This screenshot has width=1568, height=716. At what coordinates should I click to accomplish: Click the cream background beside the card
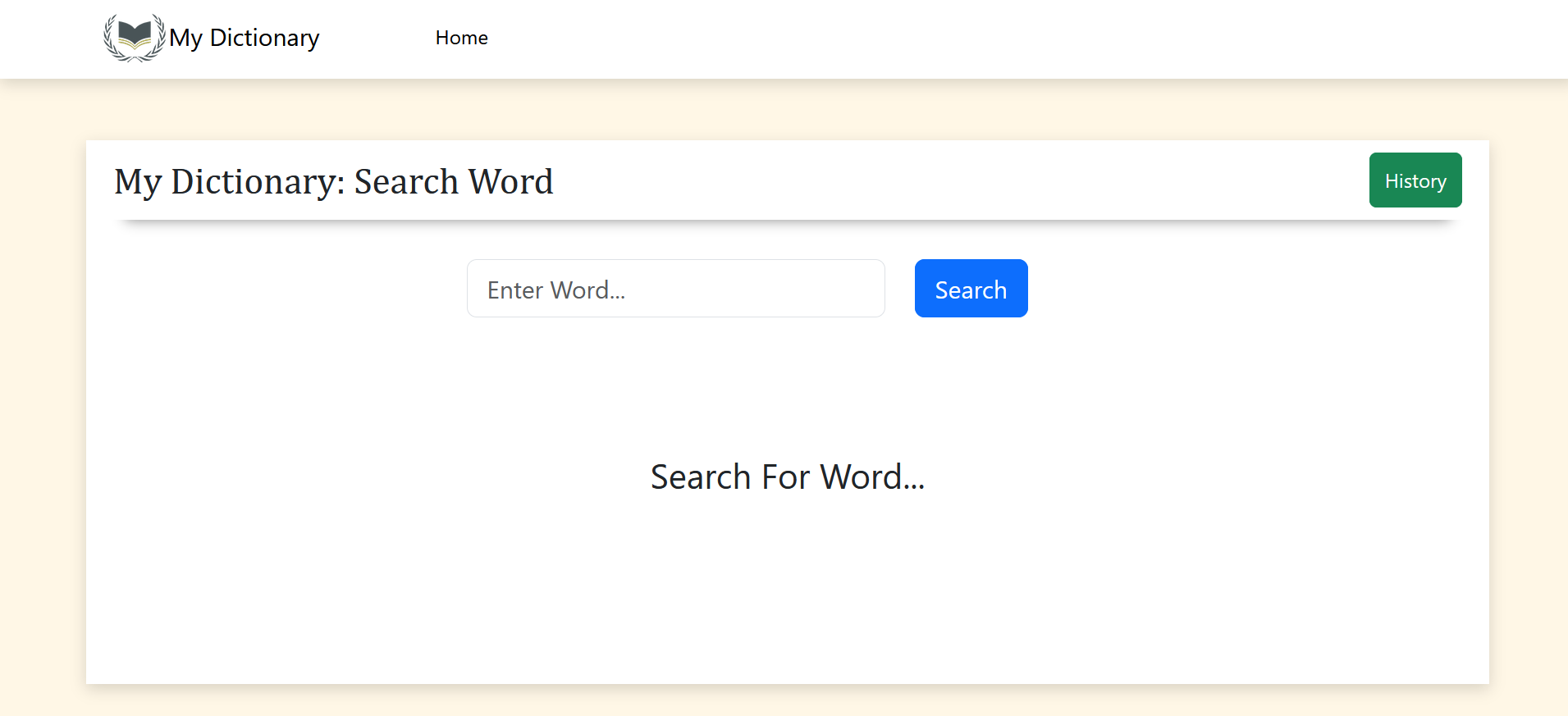tap(43, 410)
